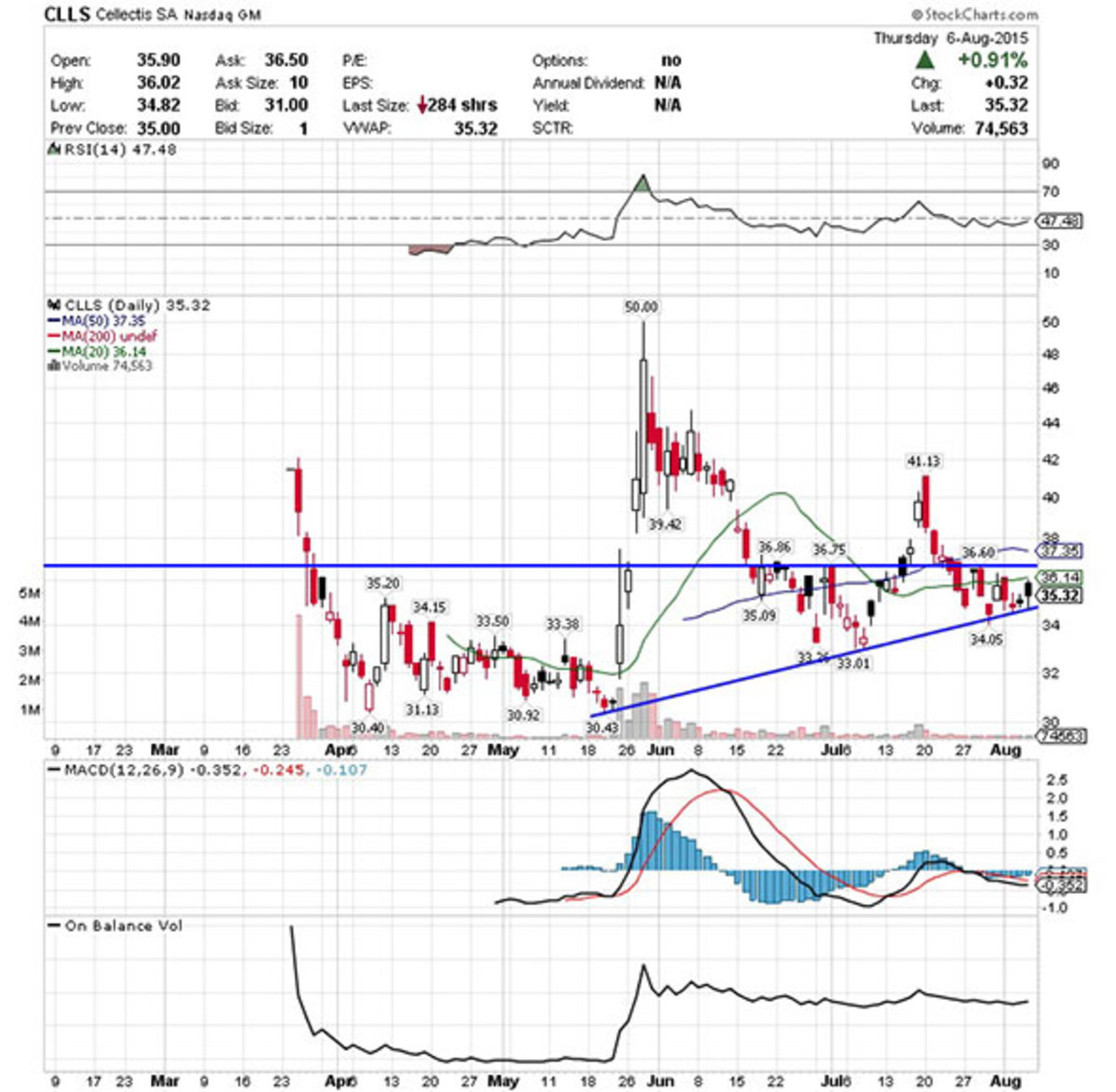Click the 33.50 price annotation
Screen dimensions: 1116x1092
pos(493,620)
